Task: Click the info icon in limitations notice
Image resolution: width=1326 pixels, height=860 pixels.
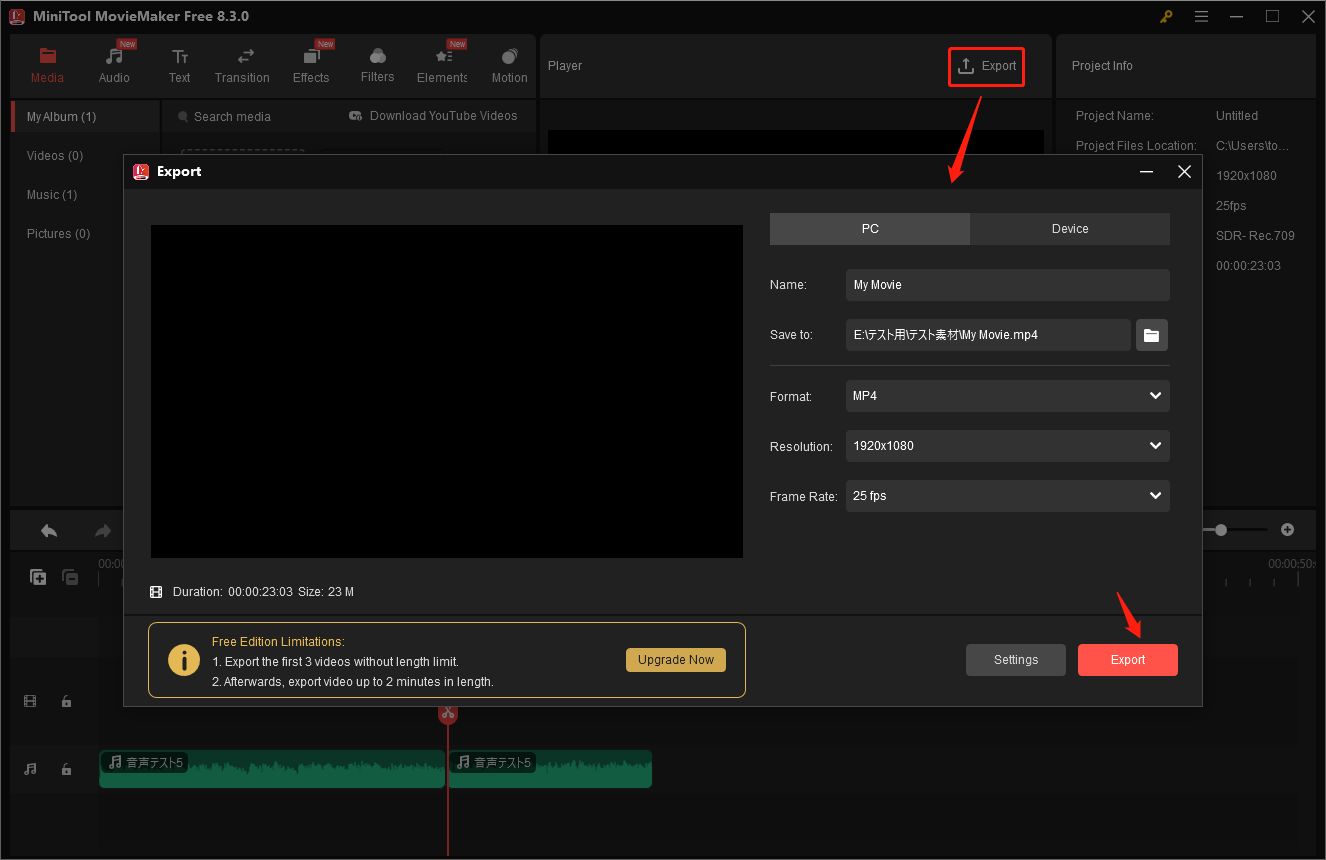Action: pyautogui.click(x=184, y=660)
